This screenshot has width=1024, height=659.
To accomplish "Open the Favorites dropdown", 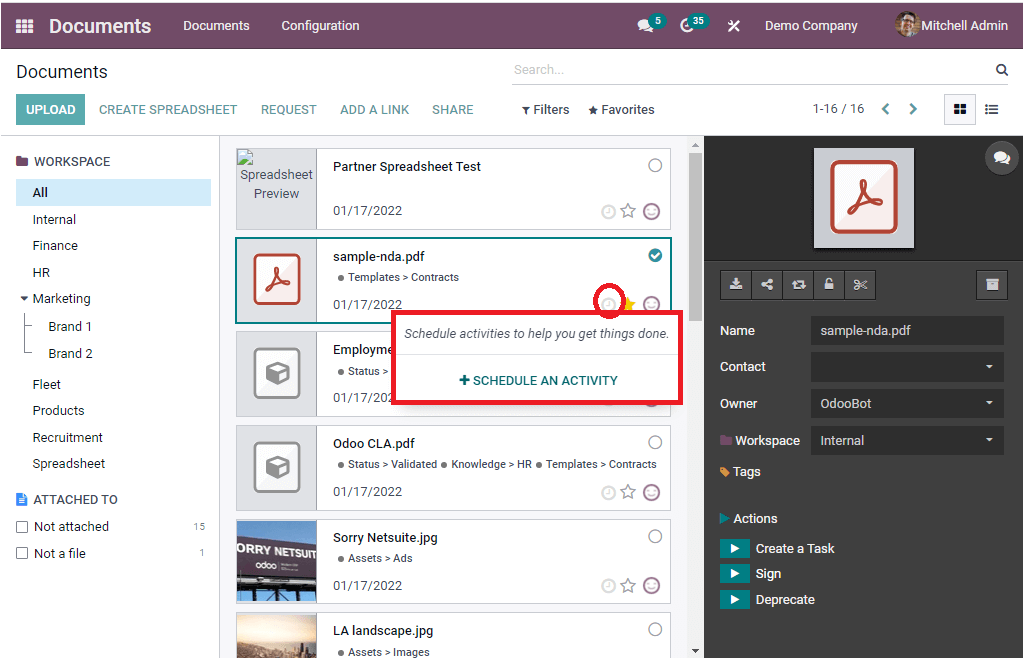I will pyautogui.click(x=621, y=110).
